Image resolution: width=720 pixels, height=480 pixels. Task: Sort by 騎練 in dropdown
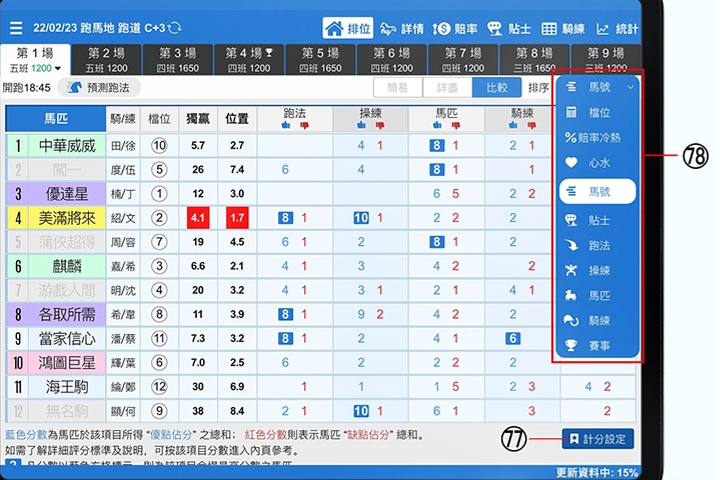coord(597,320)
